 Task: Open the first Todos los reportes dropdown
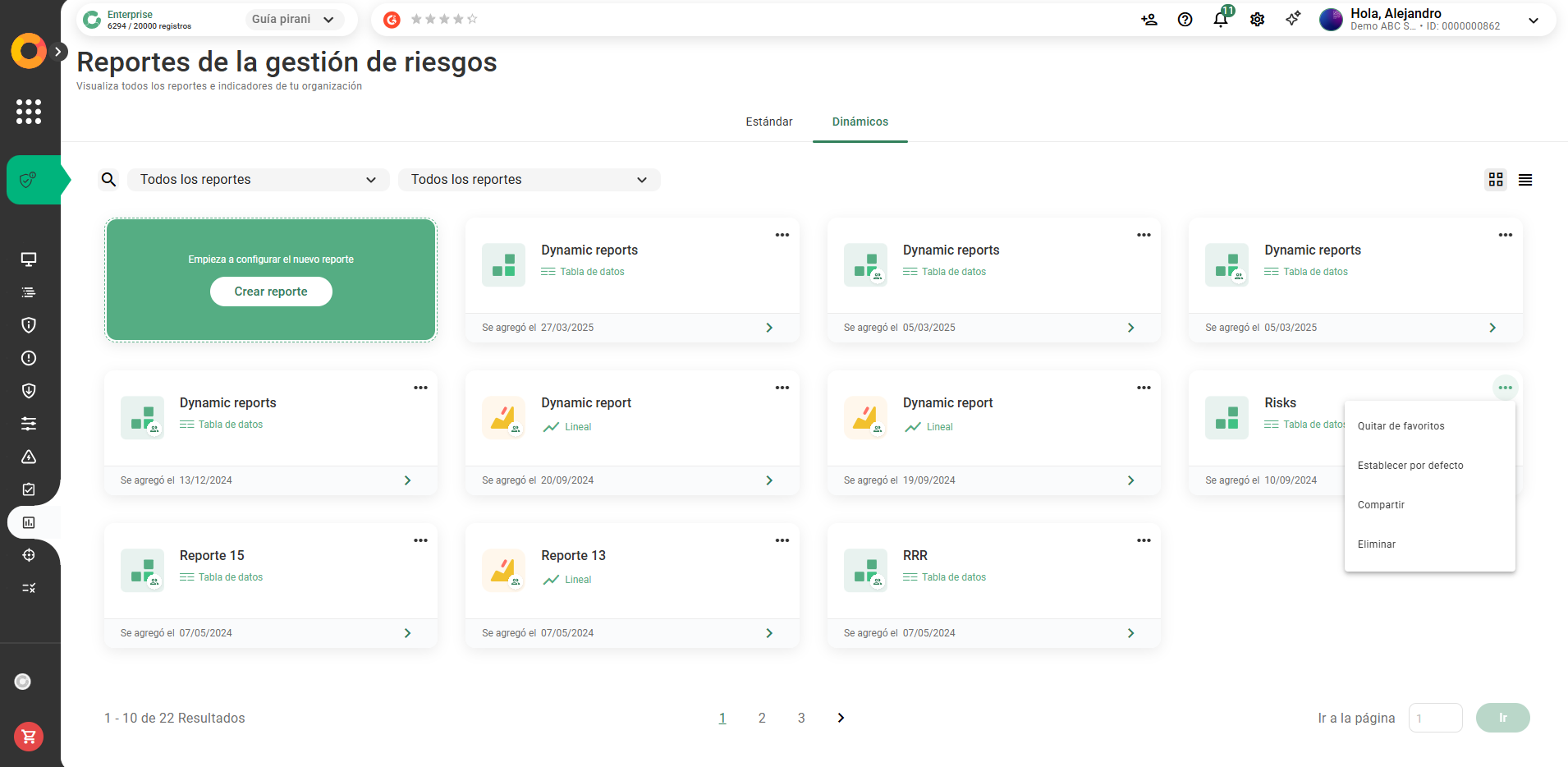(258, 180)
